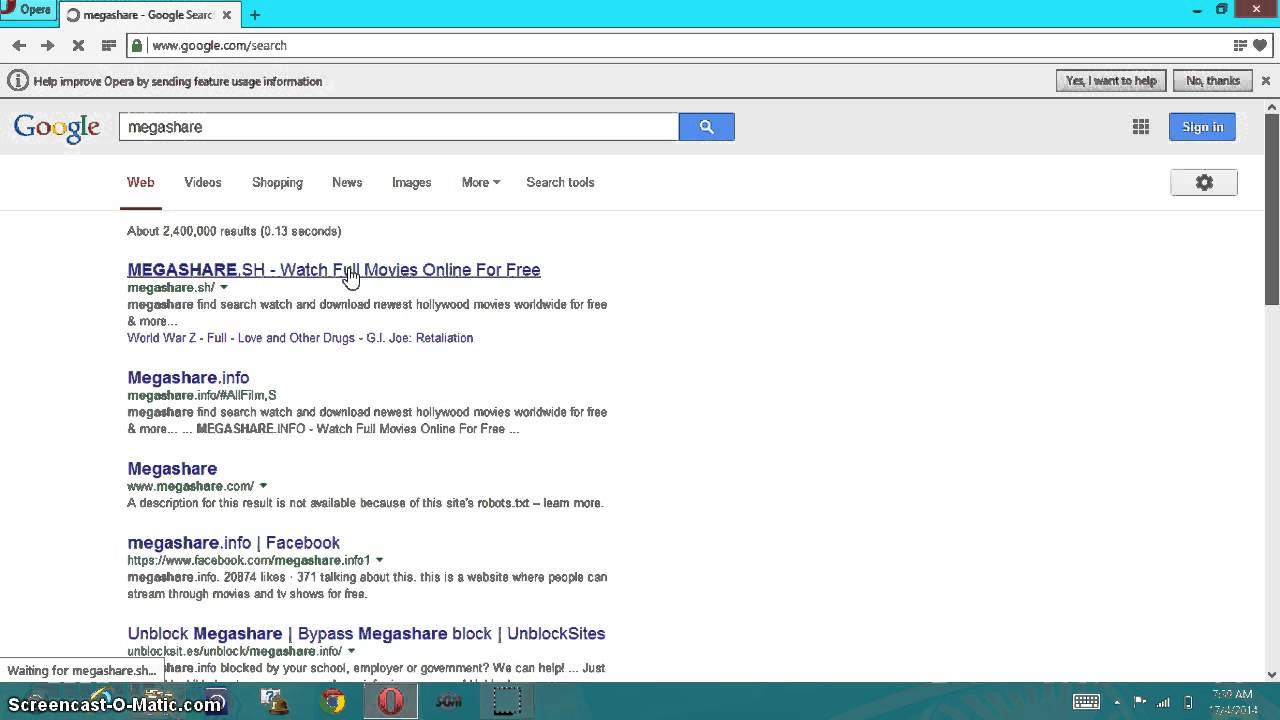
Task: Add page to Stash heart icon
Action: [1260, 45]
